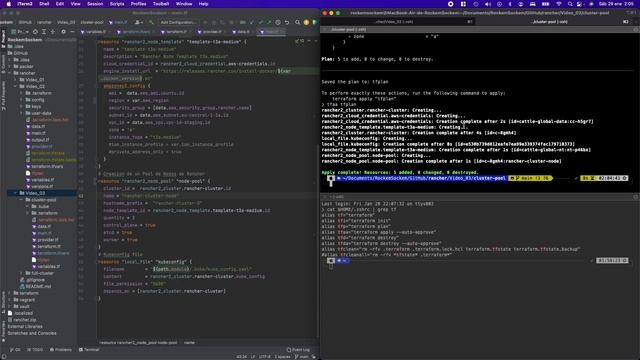Select terraform.tfvars file under Video_02
The height and width of the screenshot is (360, 640).
pos(47,166)
